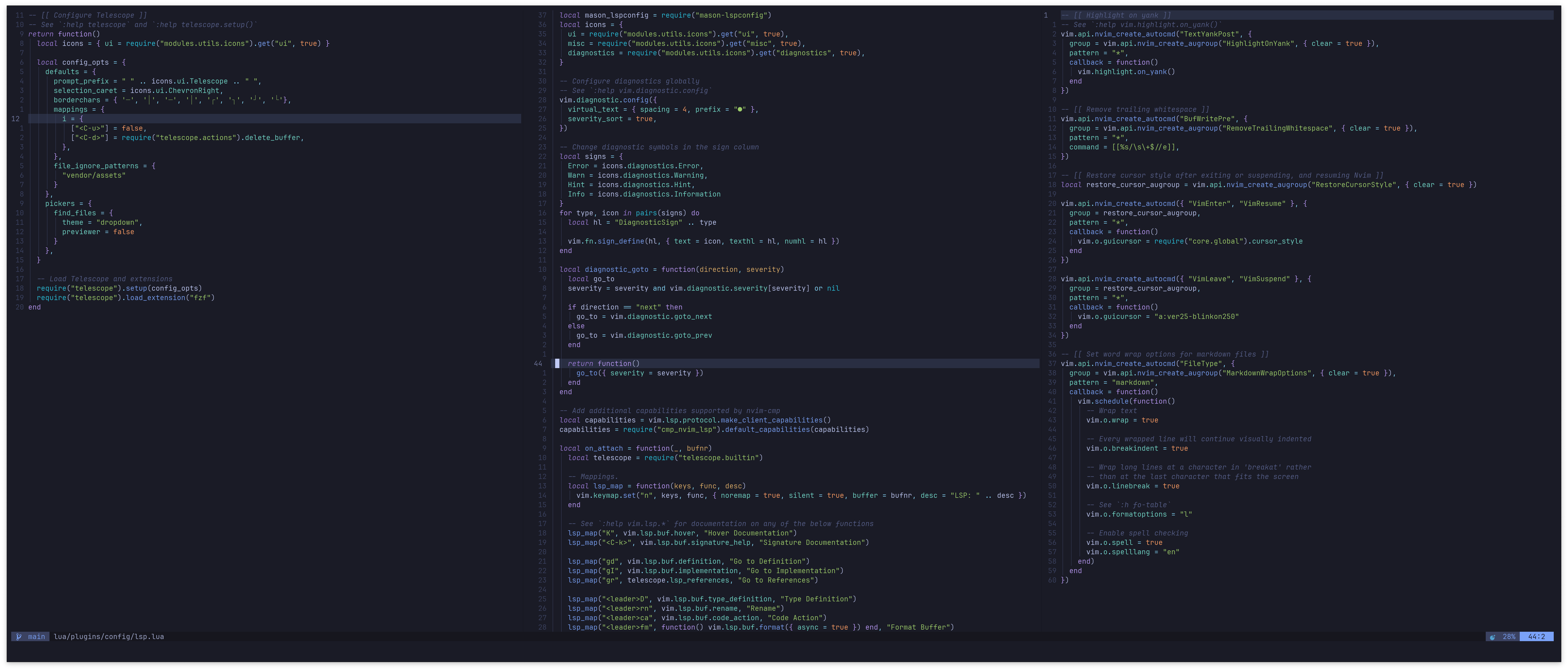This screenshot has width=1568, height=670.
Task: Click the vim.keymap.set line
Action: (801, 496)
